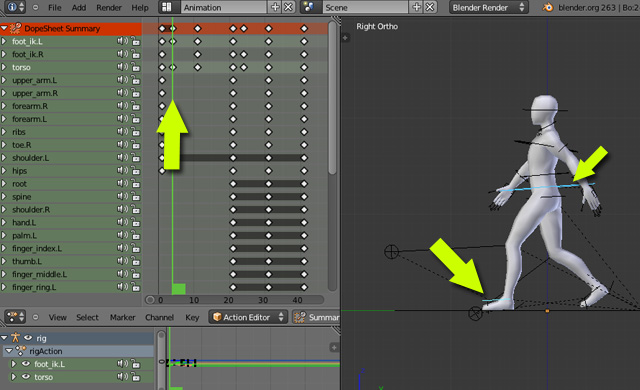Edit the Scene name field
Viewport: 640px width, 390px height.
365,7
